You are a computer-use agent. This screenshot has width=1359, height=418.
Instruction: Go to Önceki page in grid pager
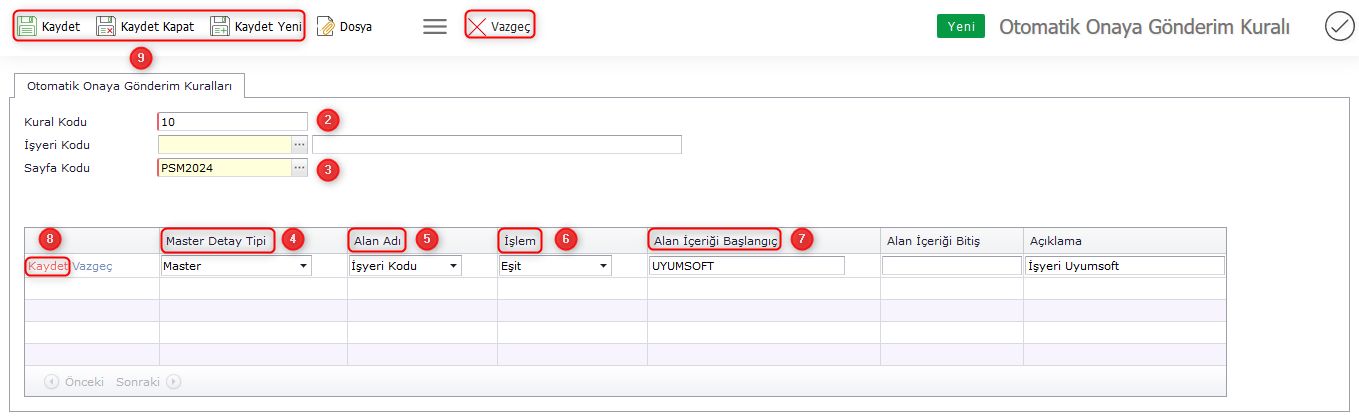(74, 381)
